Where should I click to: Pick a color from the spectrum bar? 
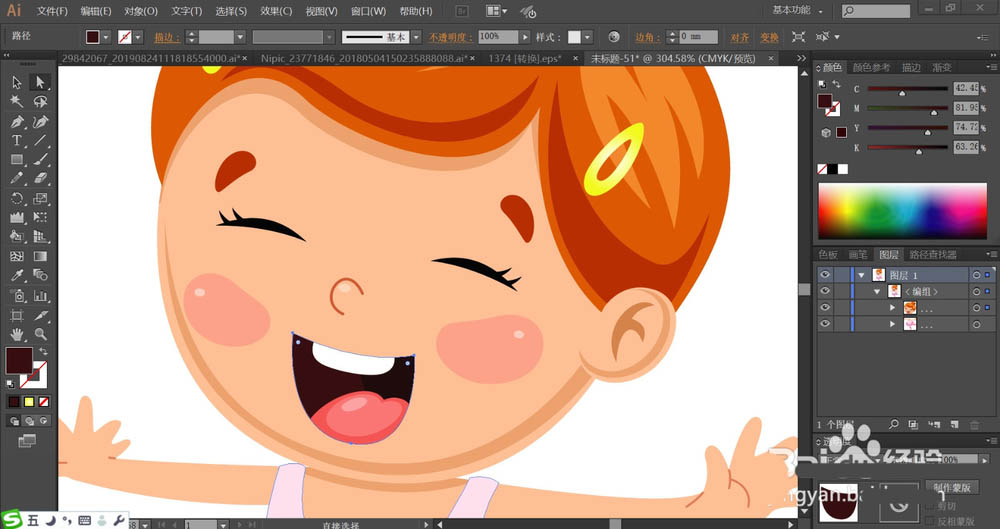pyautogui.click(x=902, y=211)
